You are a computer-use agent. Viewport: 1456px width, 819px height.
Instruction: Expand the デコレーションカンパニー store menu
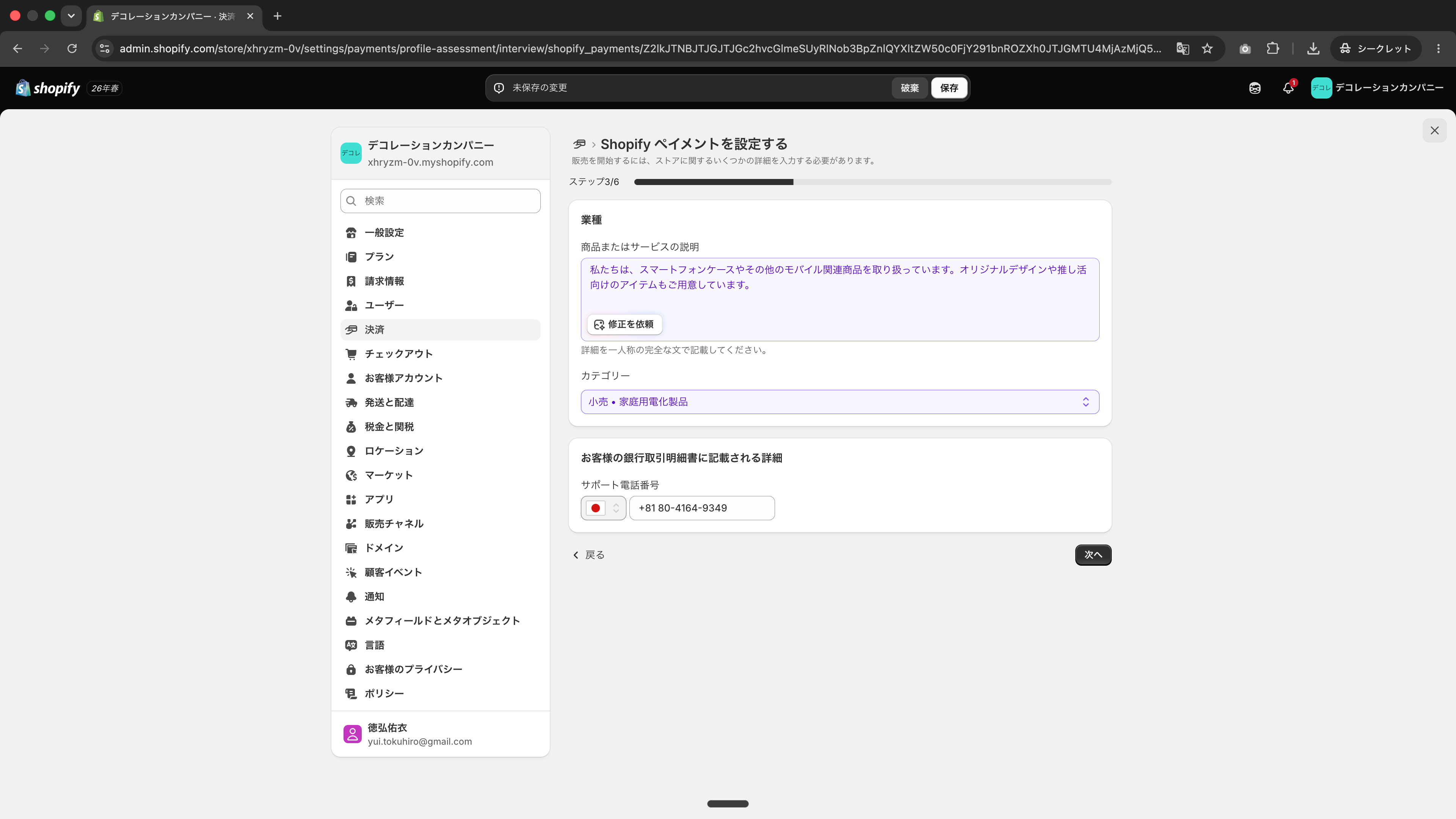(x=1378, y=88)
